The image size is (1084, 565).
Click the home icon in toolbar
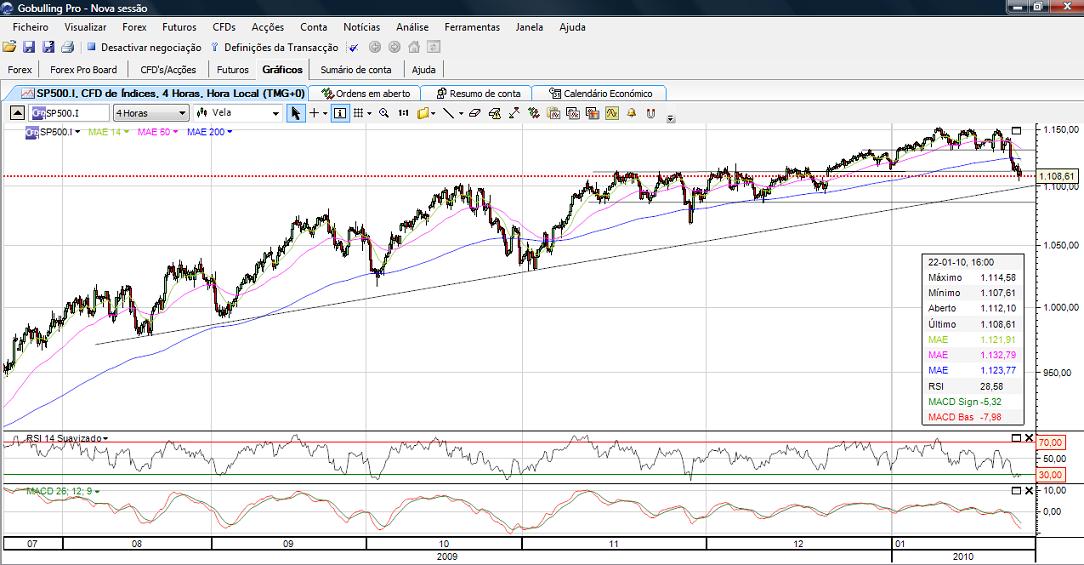(x=414, y=47)
